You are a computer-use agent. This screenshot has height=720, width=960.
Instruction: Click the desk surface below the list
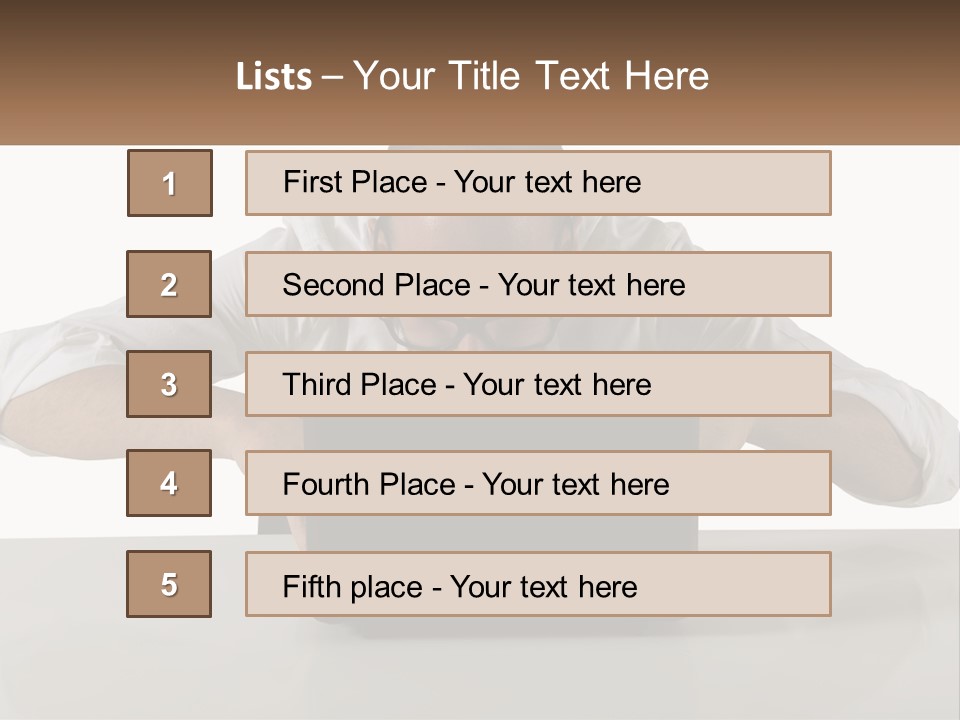[480, 670]
